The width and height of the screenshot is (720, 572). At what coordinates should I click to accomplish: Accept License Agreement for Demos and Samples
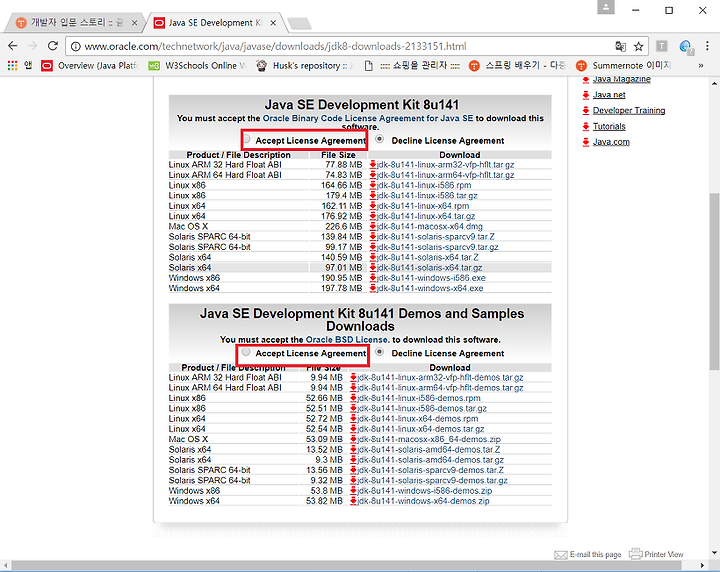(x=246, y=352)
